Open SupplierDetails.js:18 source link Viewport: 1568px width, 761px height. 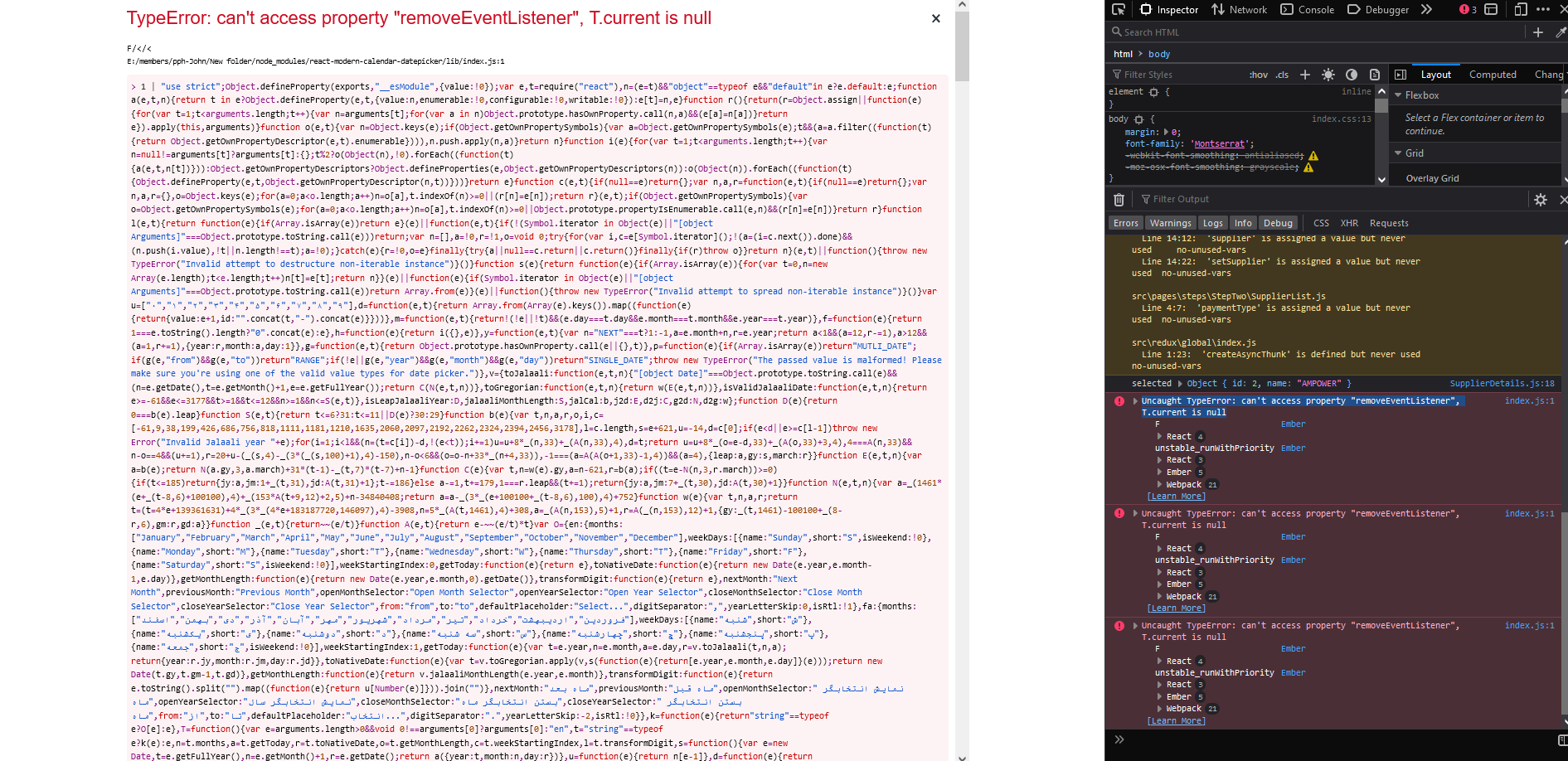[x=1502, y=384]
